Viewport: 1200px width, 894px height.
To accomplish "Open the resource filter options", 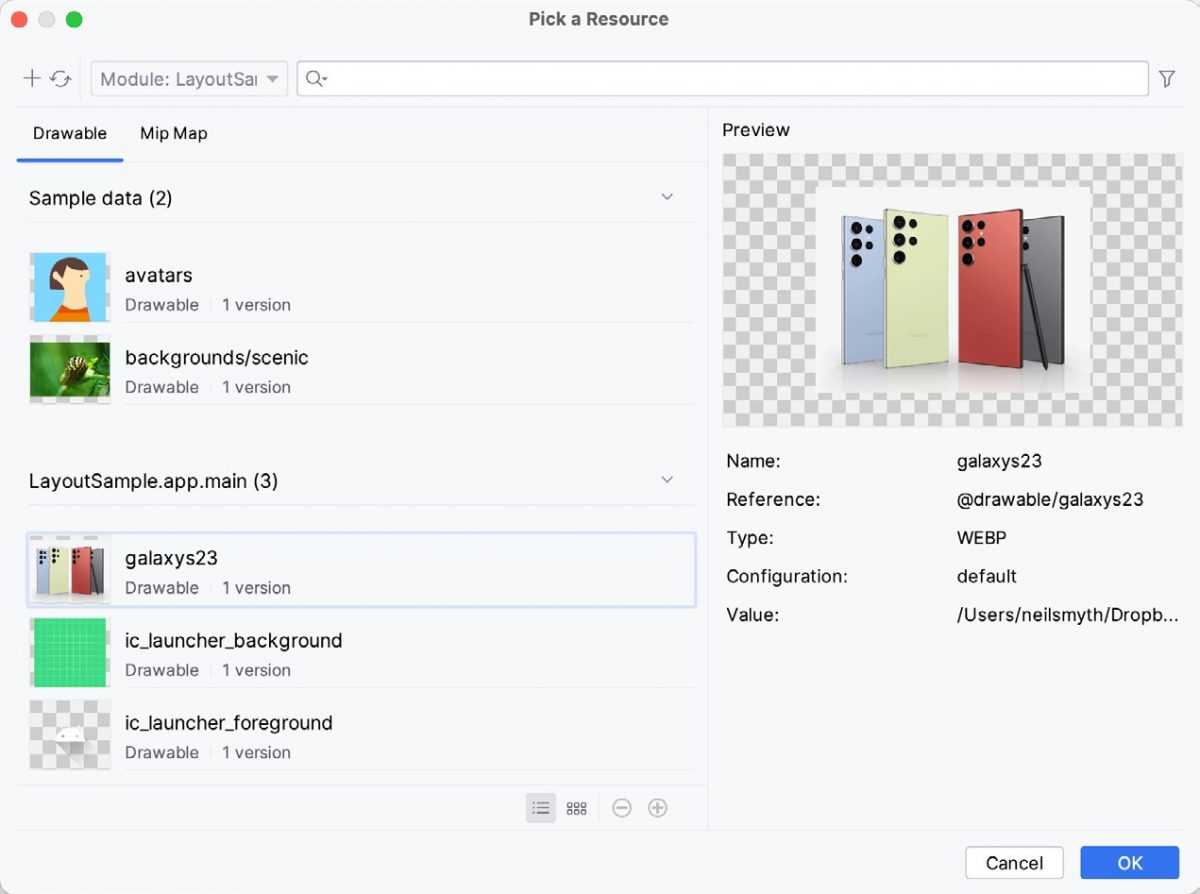I will click(x=1167, y=78).
